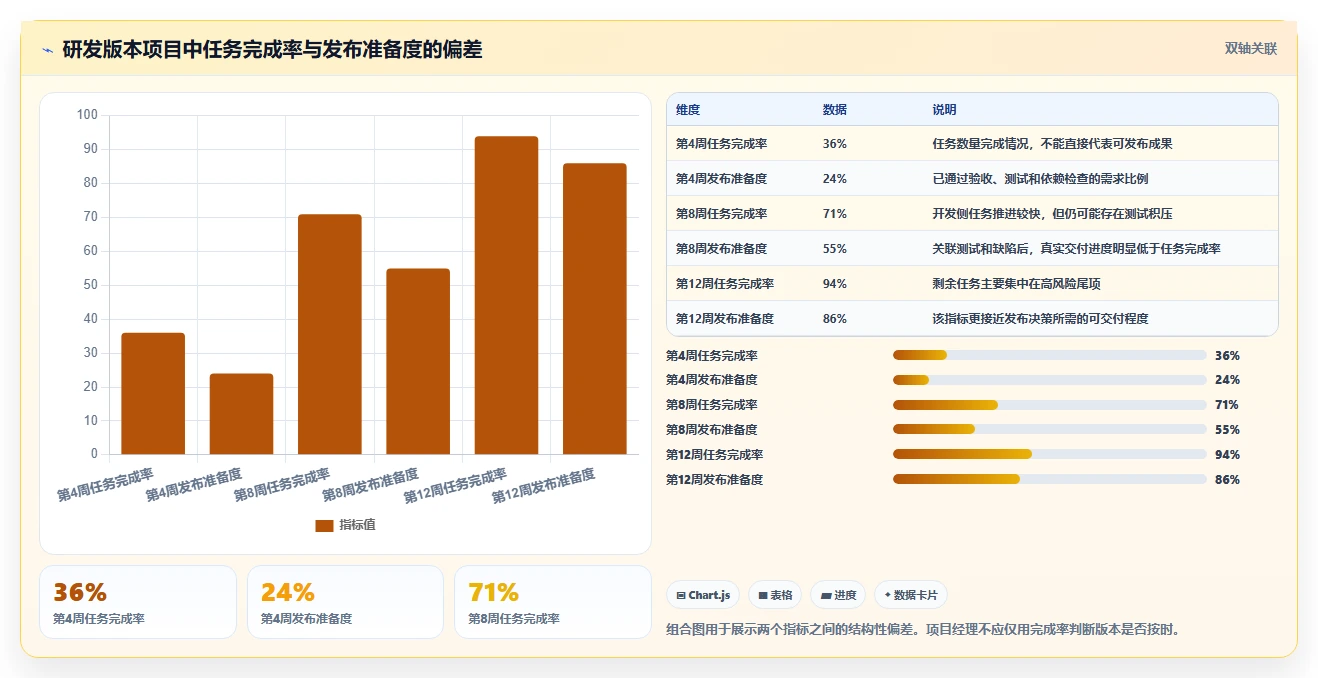Viewport: 1318px width, 678px height.
Task: Click the 第8周任务完成率 x-axis label under the chart
Action: pyautogui.click(x=282, y=485)
